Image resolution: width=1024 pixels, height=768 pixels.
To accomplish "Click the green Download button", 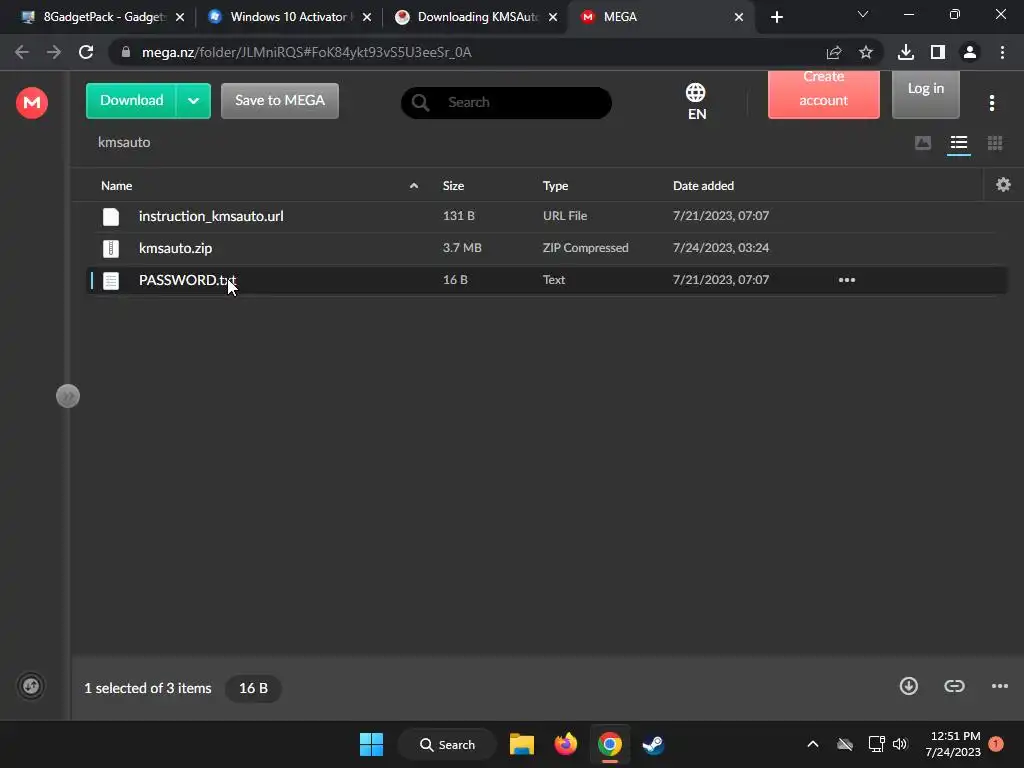I will tap(131, 101).
